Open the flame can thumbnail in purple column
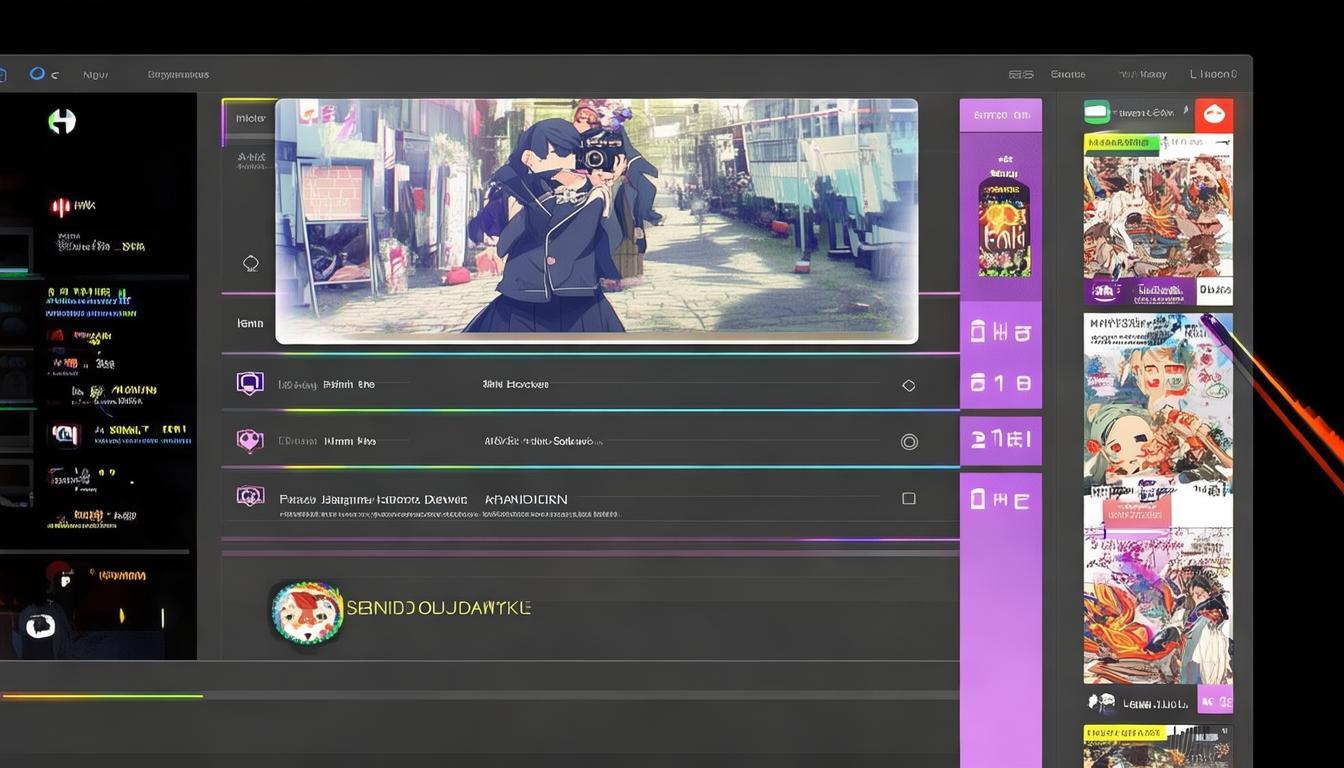1344x768 pixels. (1003, 226)
